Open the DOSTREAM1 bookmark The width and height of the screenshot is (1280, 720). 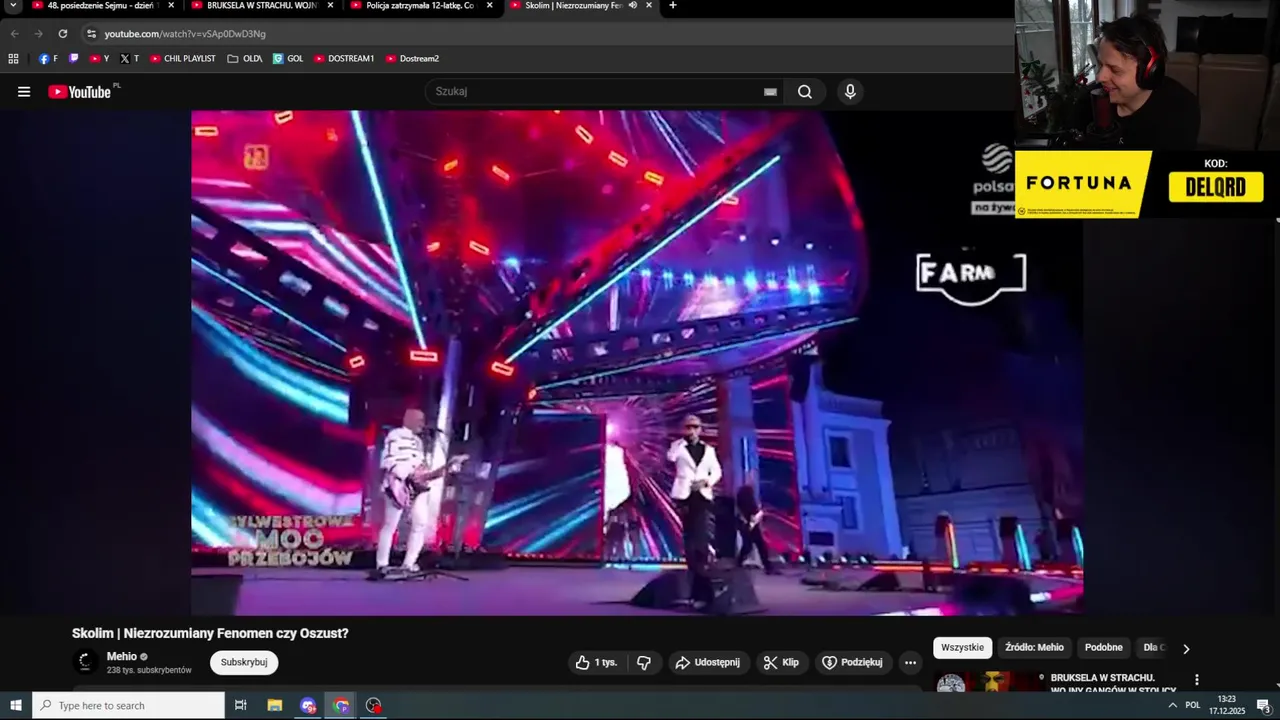coord(344,59)
